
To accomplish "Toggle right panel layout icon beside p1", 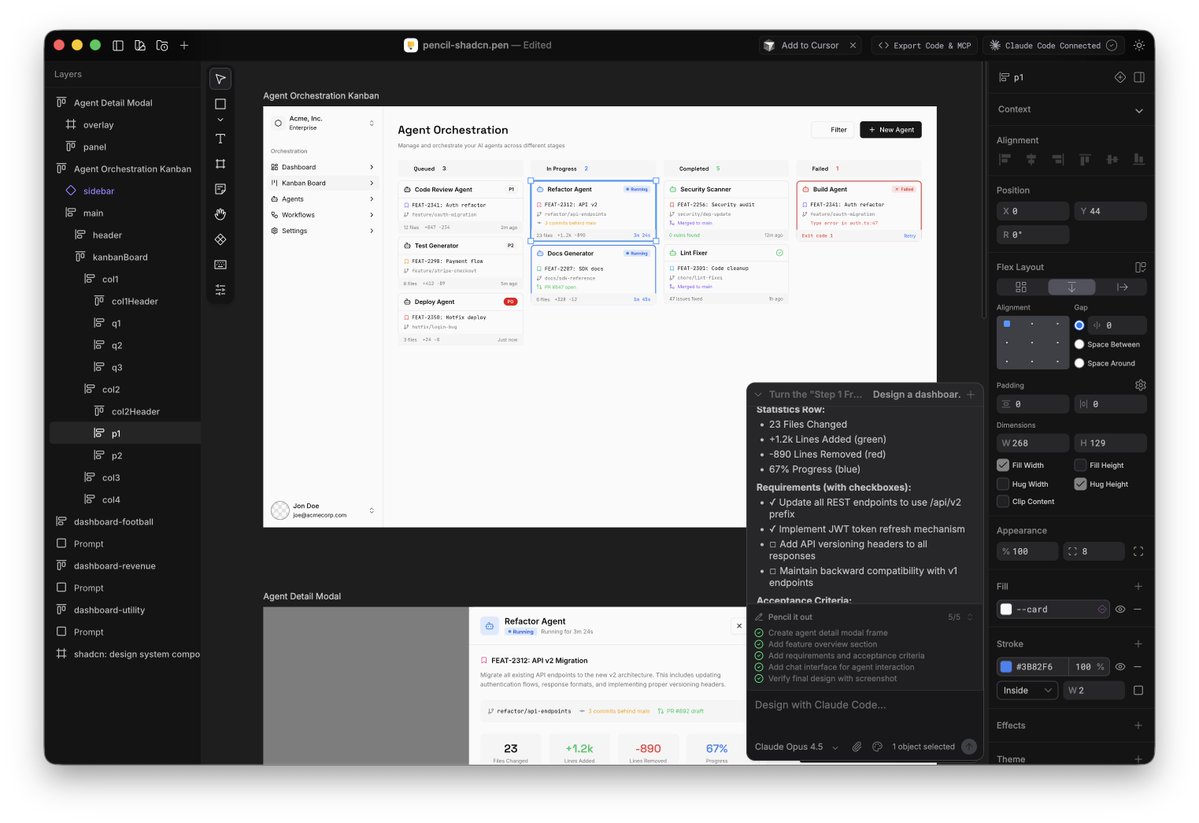I will tap(1139, 77).
